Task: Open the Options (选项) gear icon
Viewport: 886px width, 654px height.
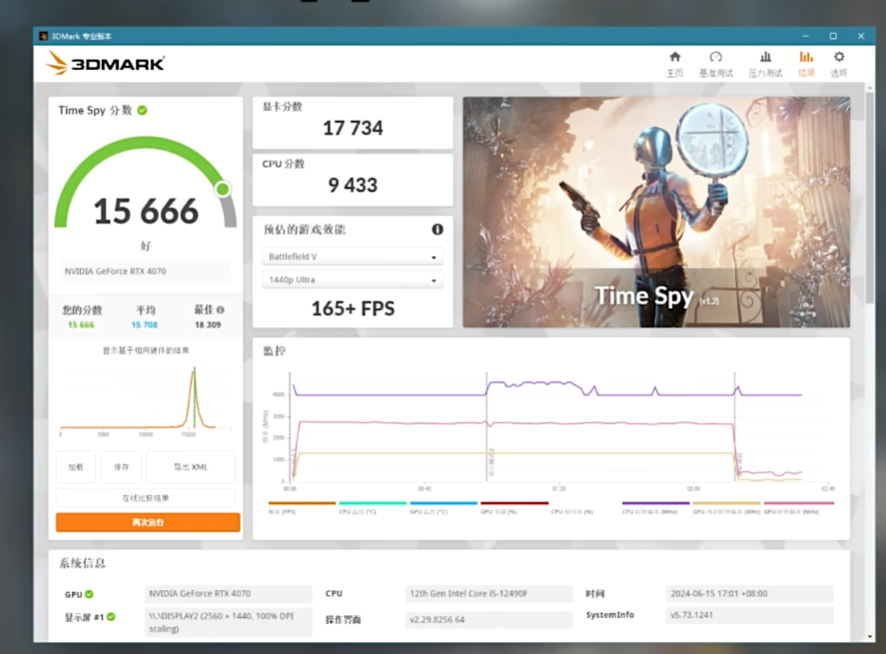Action: point(838,64)
